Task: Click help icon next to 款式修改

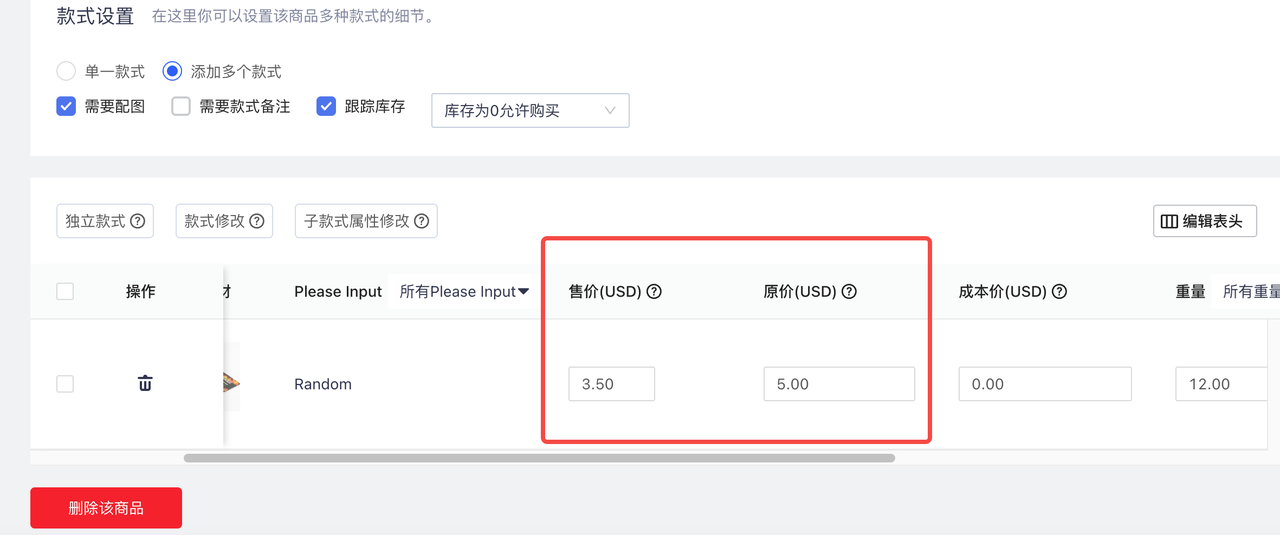Action: 257,221
